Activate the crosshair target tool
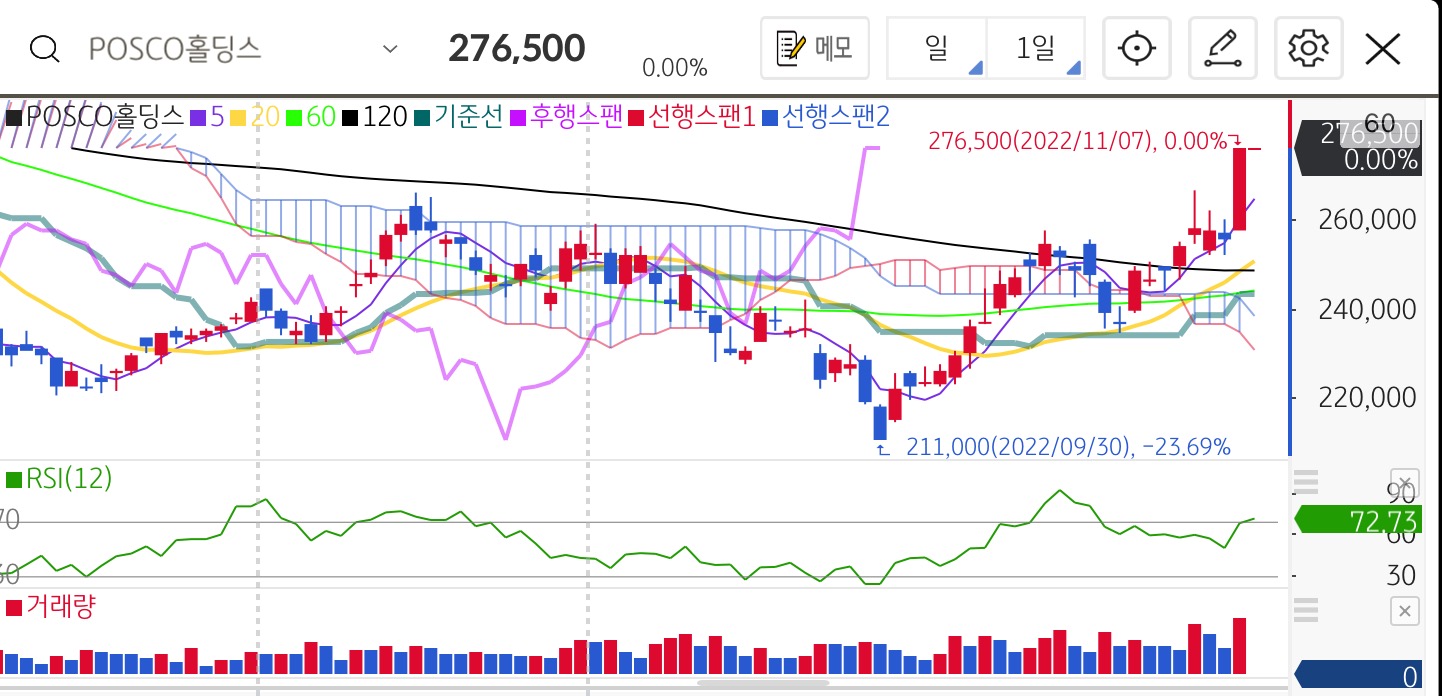1442x696 pixels. 1137,47
